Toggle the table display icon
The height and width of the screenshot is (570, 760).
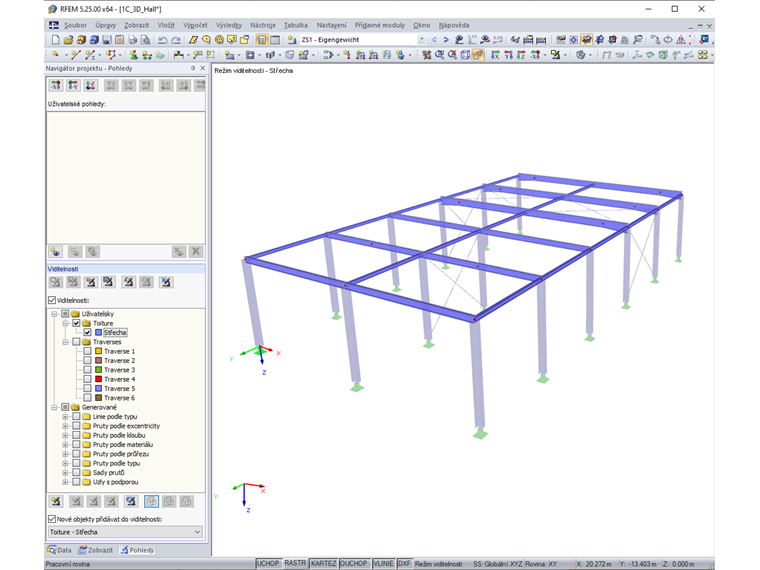tap(275, 40)
